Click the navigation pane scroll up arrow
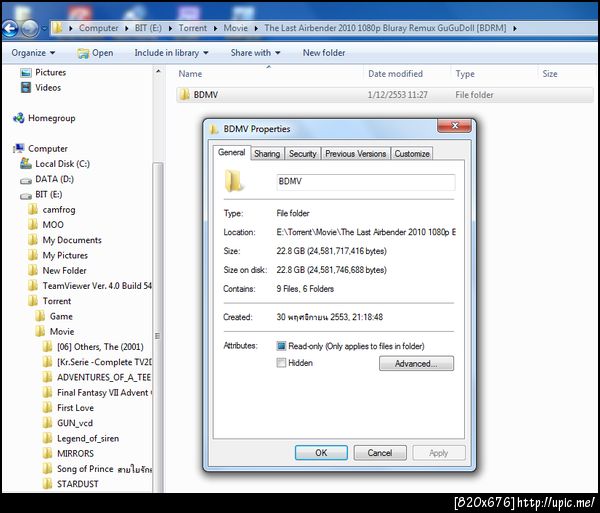 [x=158, y=71]
